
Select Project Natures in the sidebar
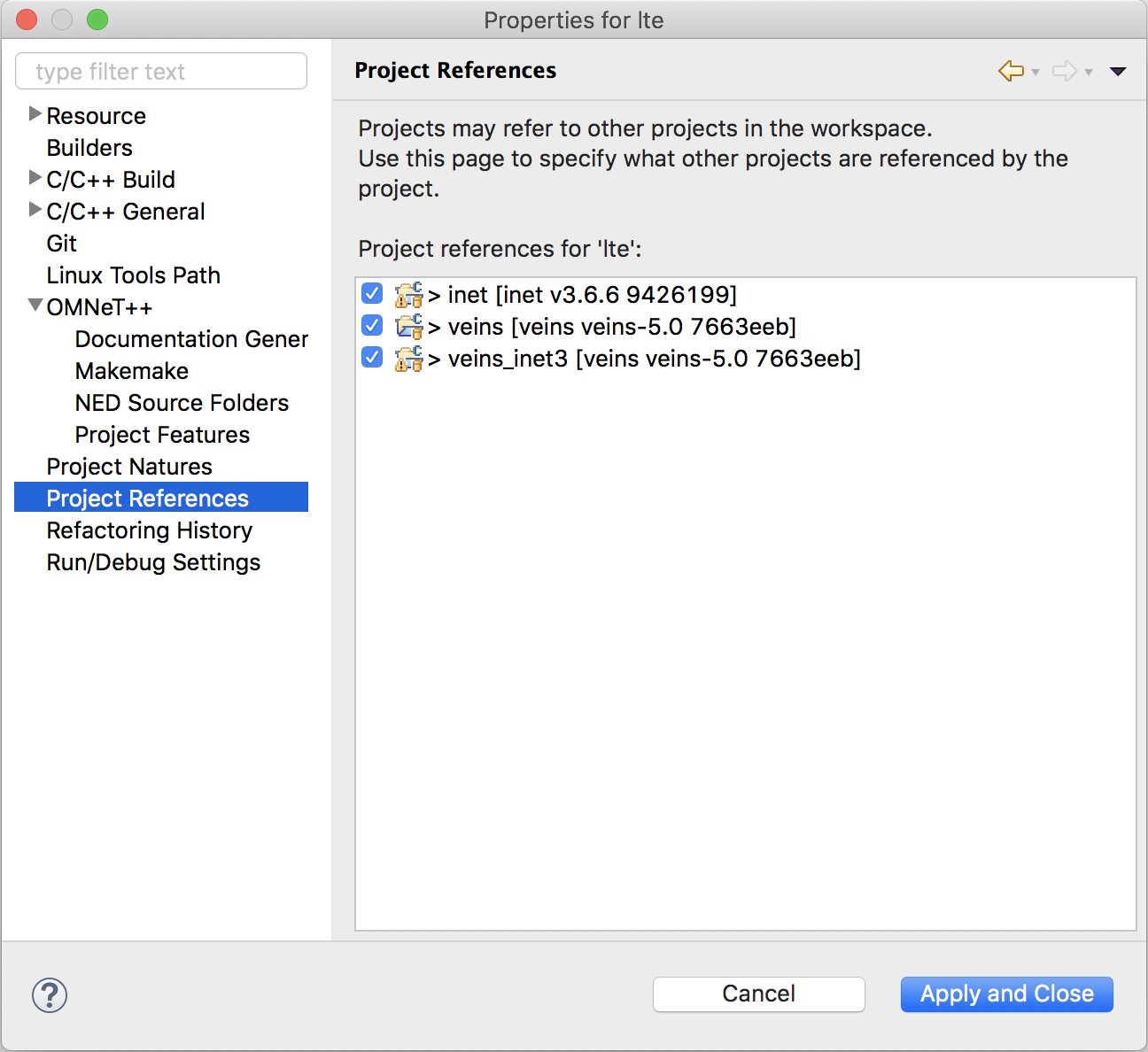[x=129, y=467]
